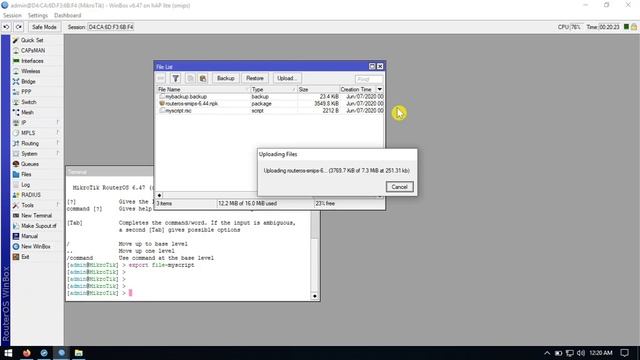Click the remove button in File List
640x360 pixels.
[x=161, y=78]
